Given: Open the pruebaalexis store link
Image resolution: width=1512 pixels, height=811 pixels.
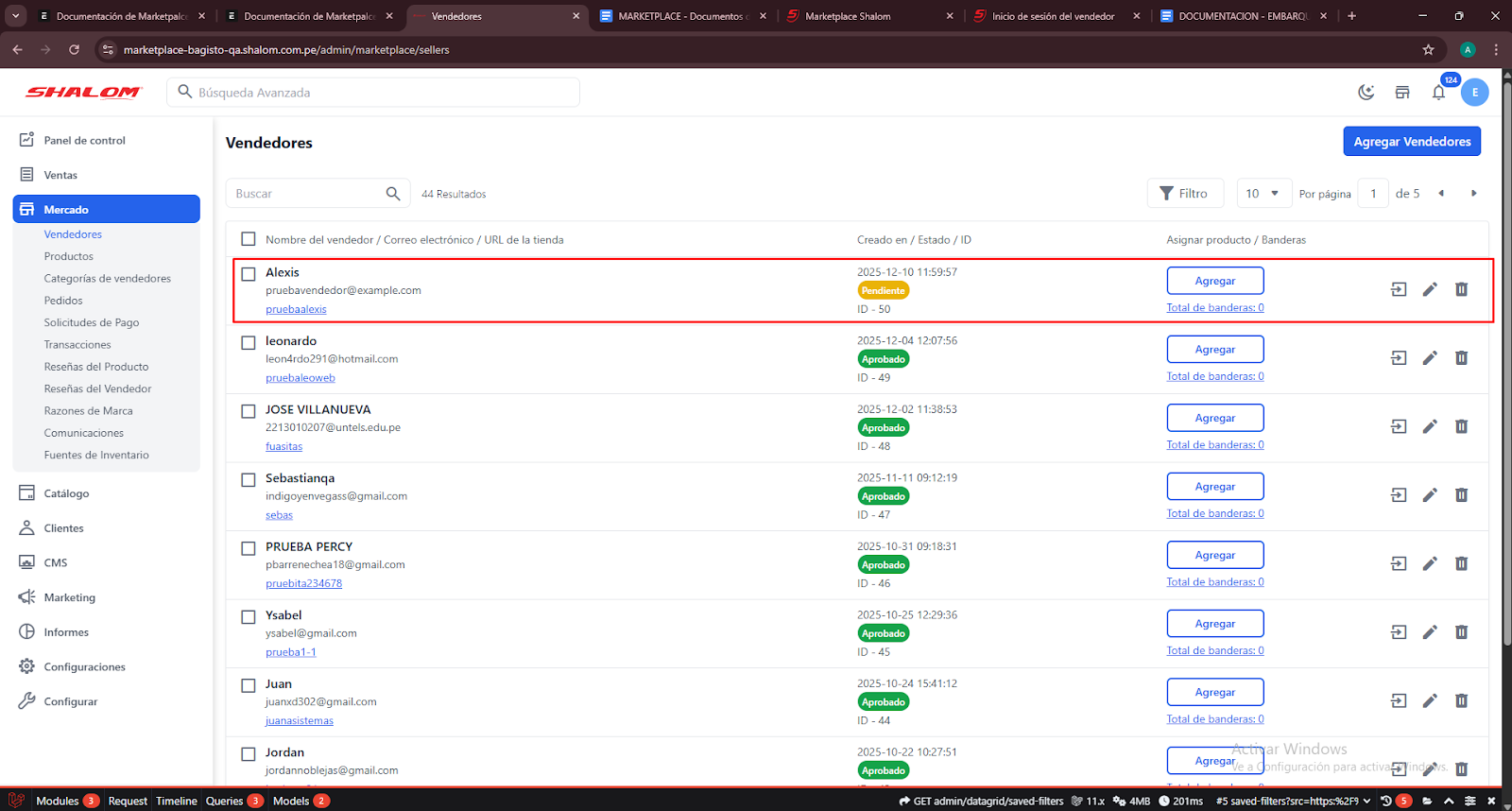Looking at the screenshot, I should tap(296, 309).
